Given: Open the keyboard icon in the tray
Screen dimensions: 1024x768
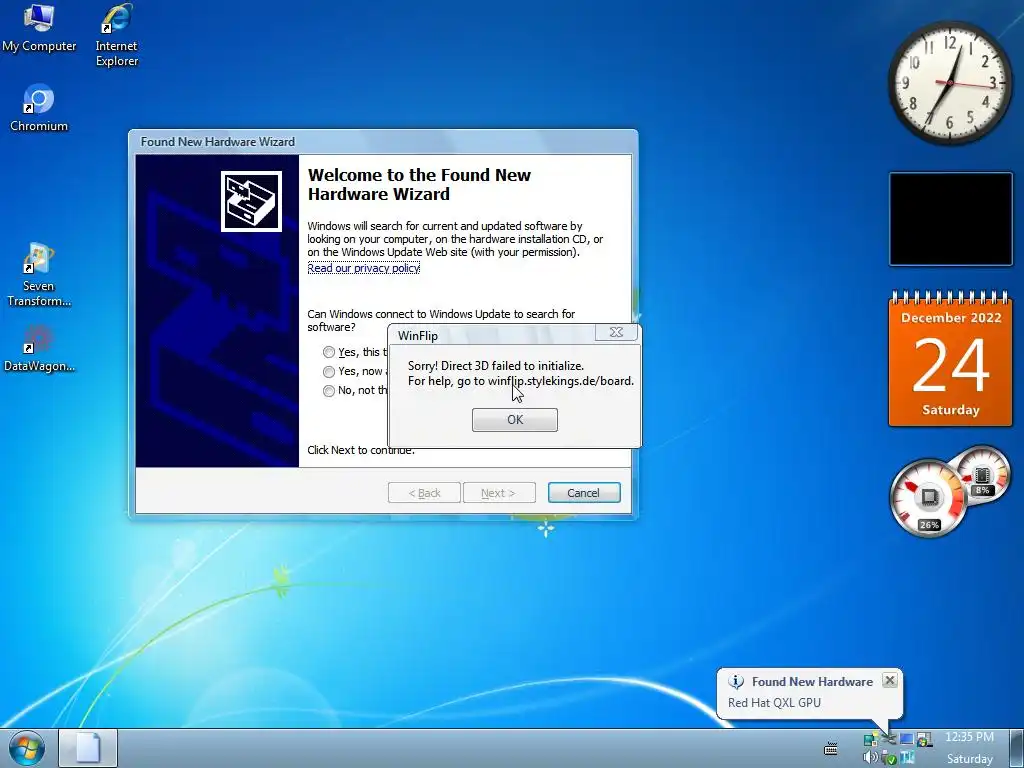Looking at the screenshot, I should click(x=831, y=748).
